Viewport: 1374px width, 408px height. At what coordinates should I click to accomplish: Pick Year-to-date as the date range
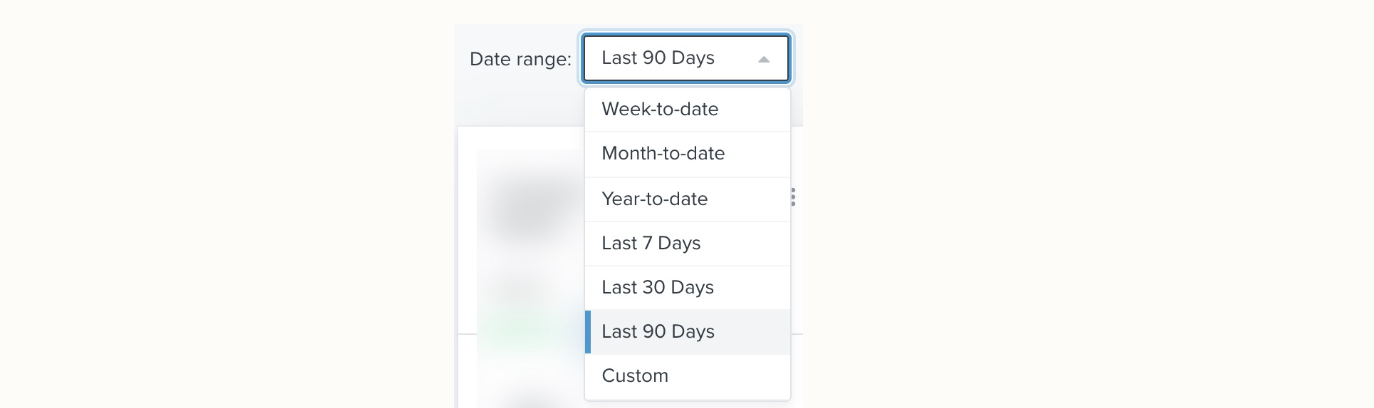pyautogui.click(x=655, y=199)
